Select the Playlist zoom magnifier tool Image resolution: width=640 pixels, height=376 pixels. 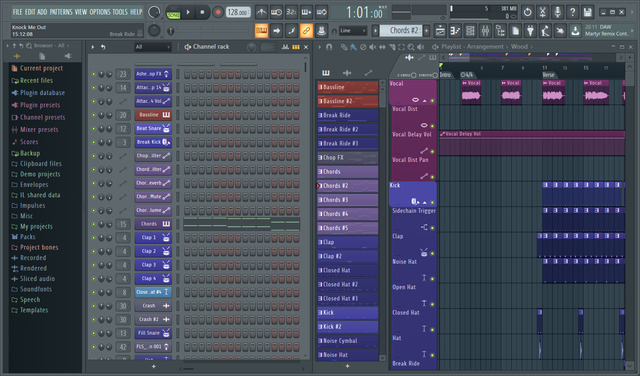click(x=411, y=47)
